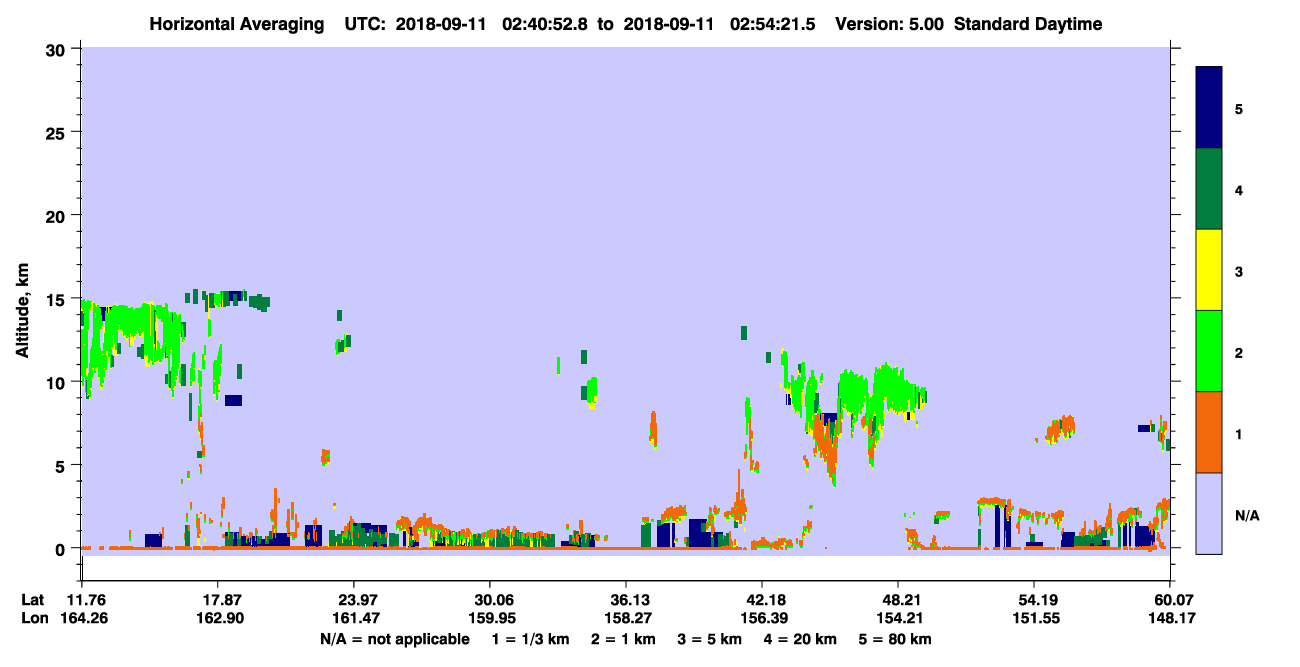Click the y-axis tick label 30
The image size is (1300, 667).
pos(58,48)
